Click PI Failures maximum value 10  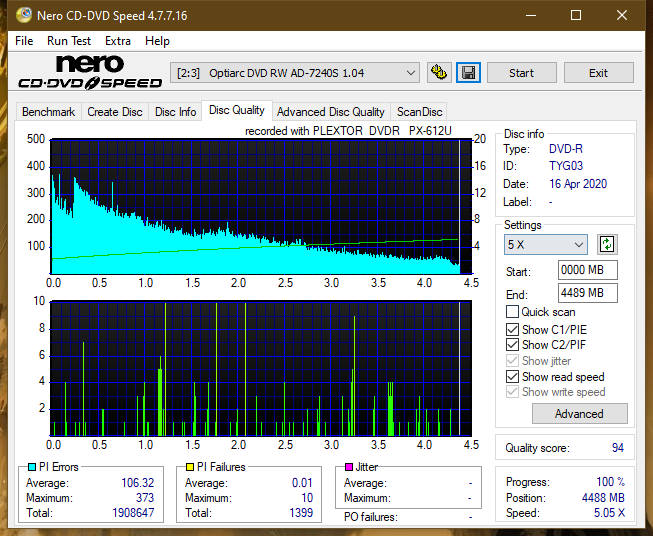(x=307, y=498)
